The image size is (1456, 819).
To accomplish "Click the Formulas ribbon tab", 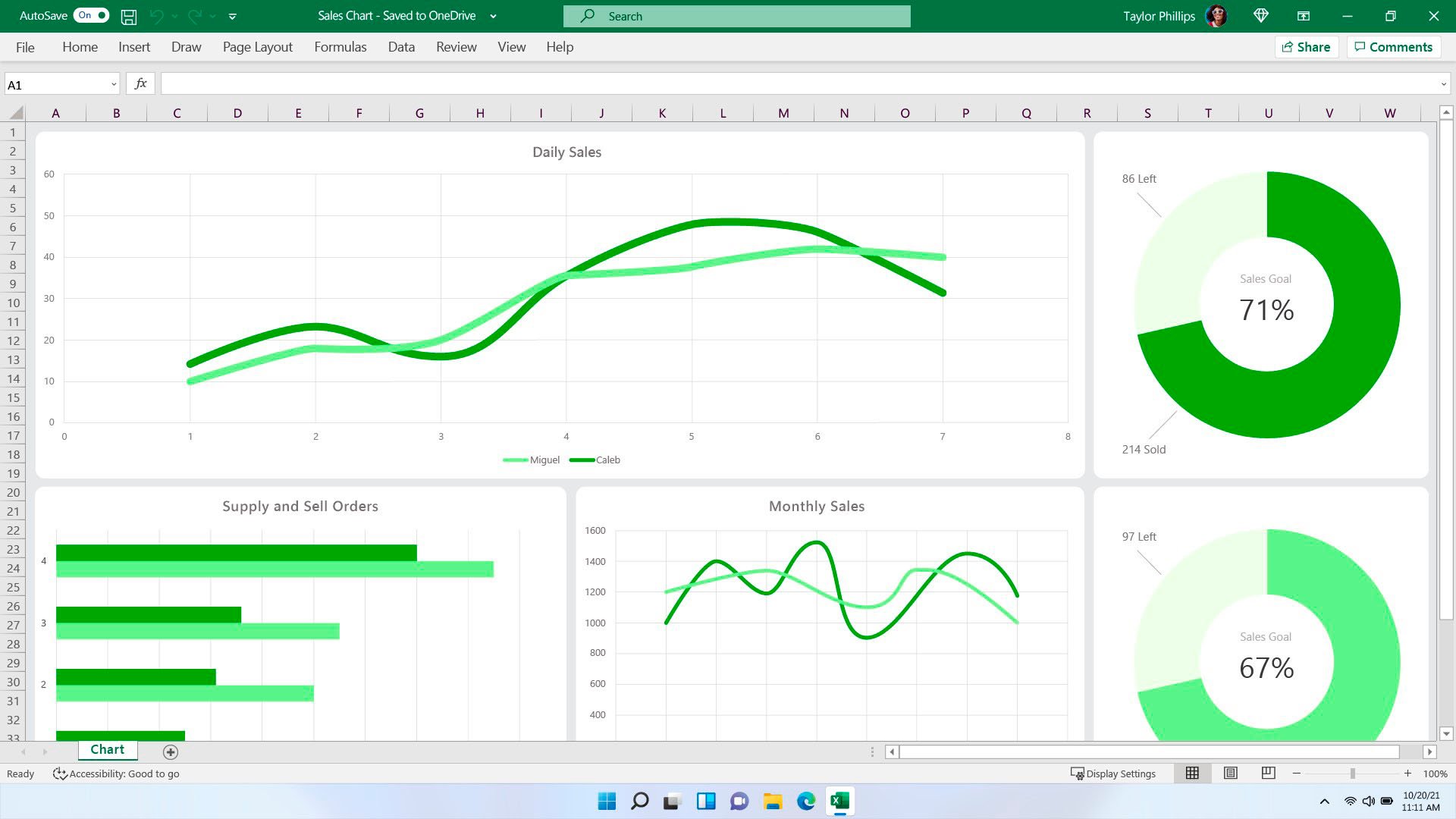I will [340, 47].
